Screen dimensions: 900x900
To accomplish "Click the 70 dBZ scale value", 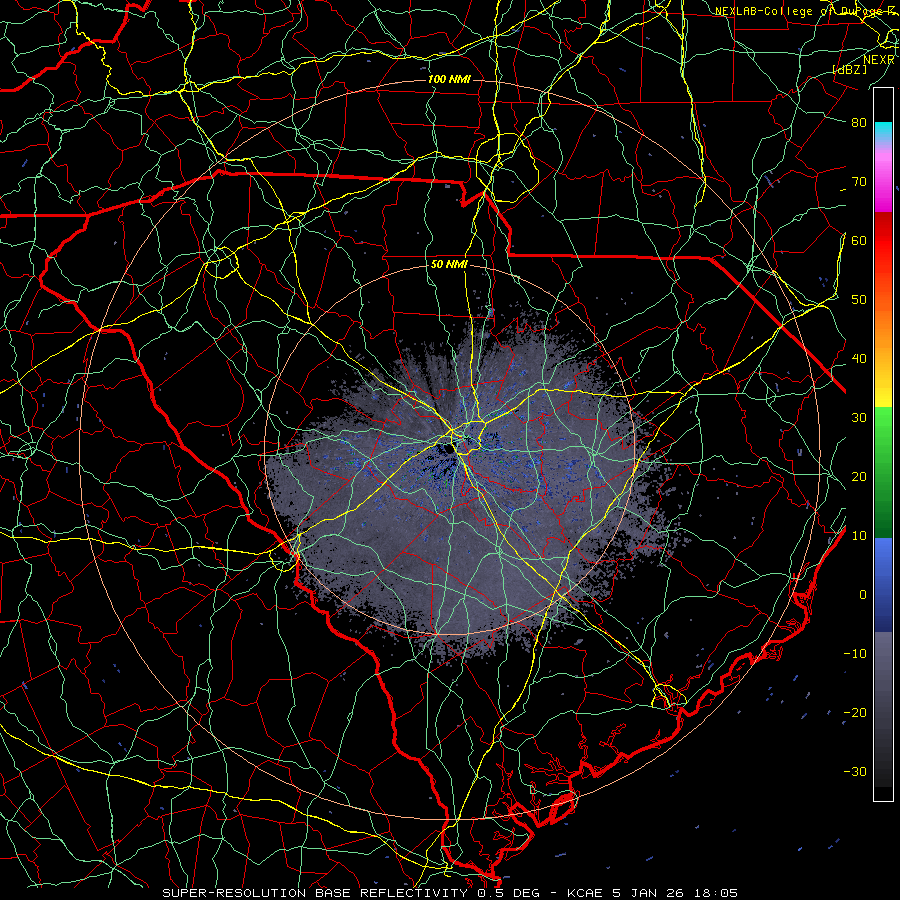I will coord(859,181).
